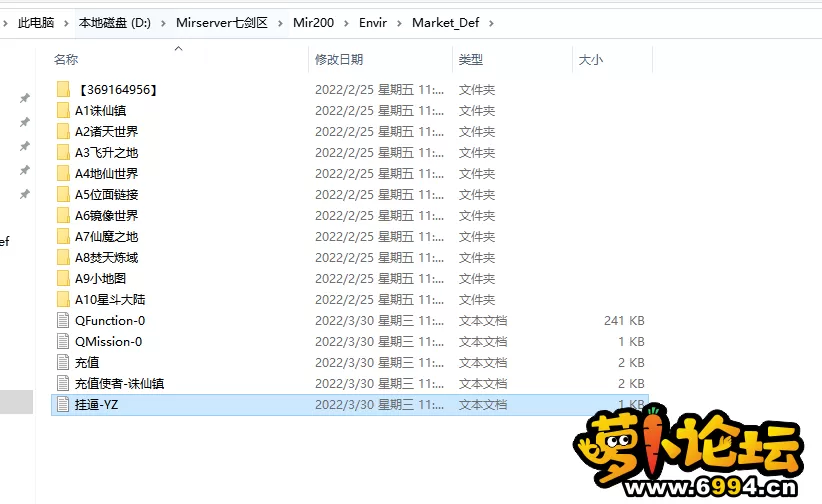Viewport: 822px width, 504px height.
Task: Expand breadcrumb arrow after 本地磁盘 (D:)
Action: (164, 23)
